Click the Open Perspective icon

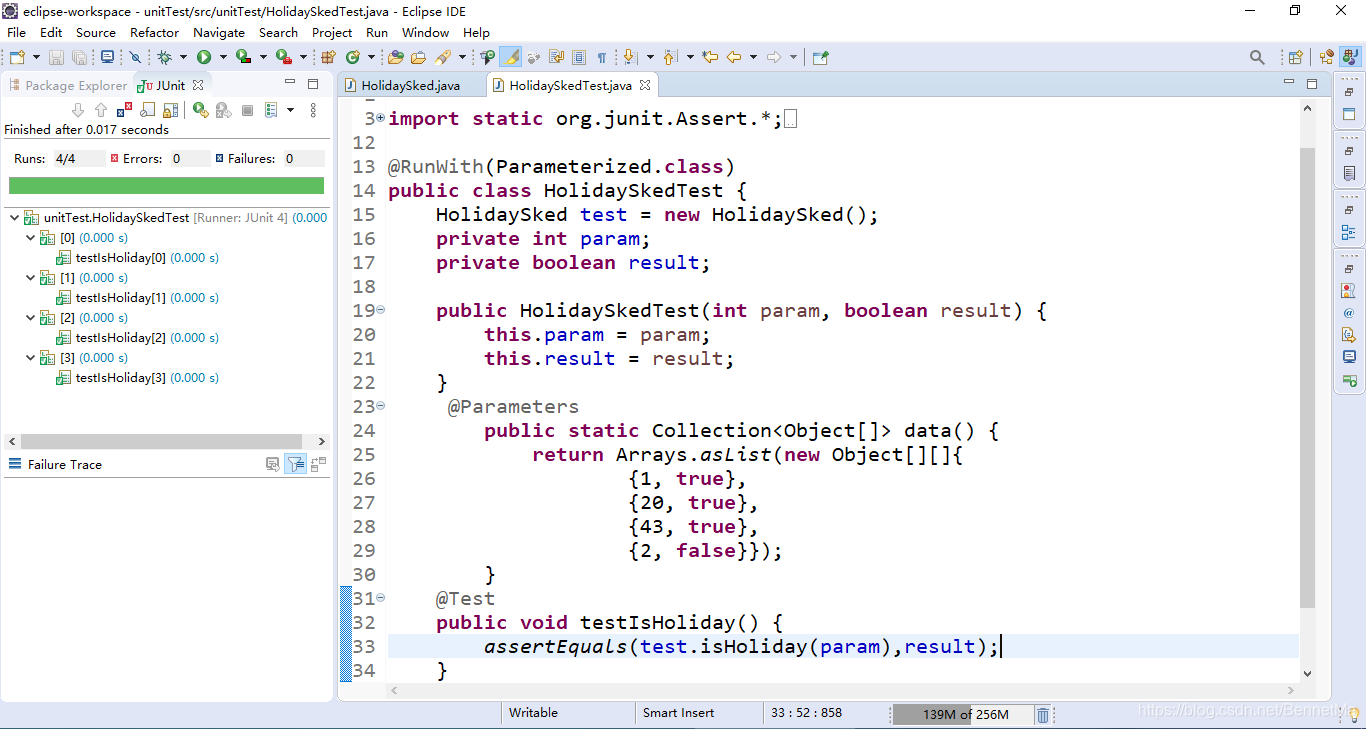[1296, 58]
